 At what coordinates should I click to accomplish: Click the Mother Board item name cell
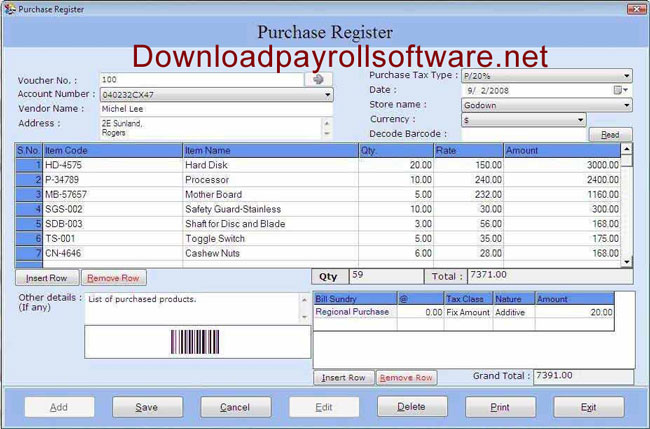(270, 194)
